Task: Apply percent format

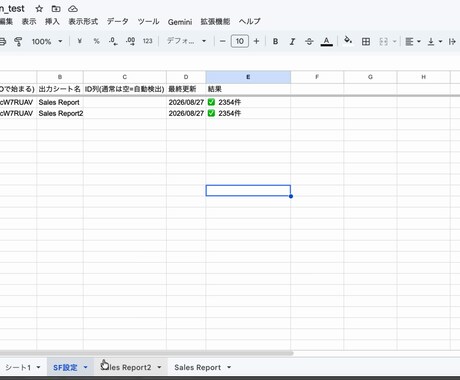Action: pyautogui.click(x=96, y=41)
